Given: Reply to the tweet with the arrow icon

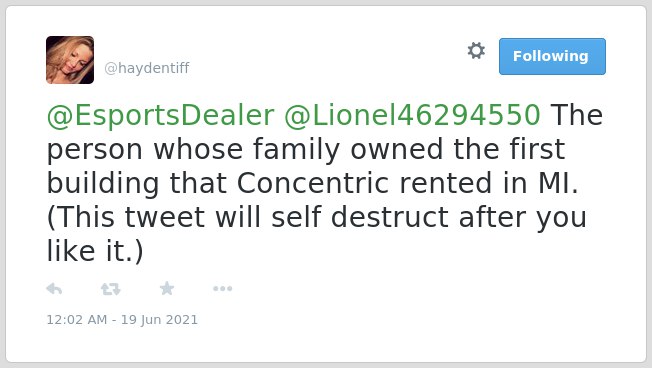Looking at the screenshot, I should (54, 289).
